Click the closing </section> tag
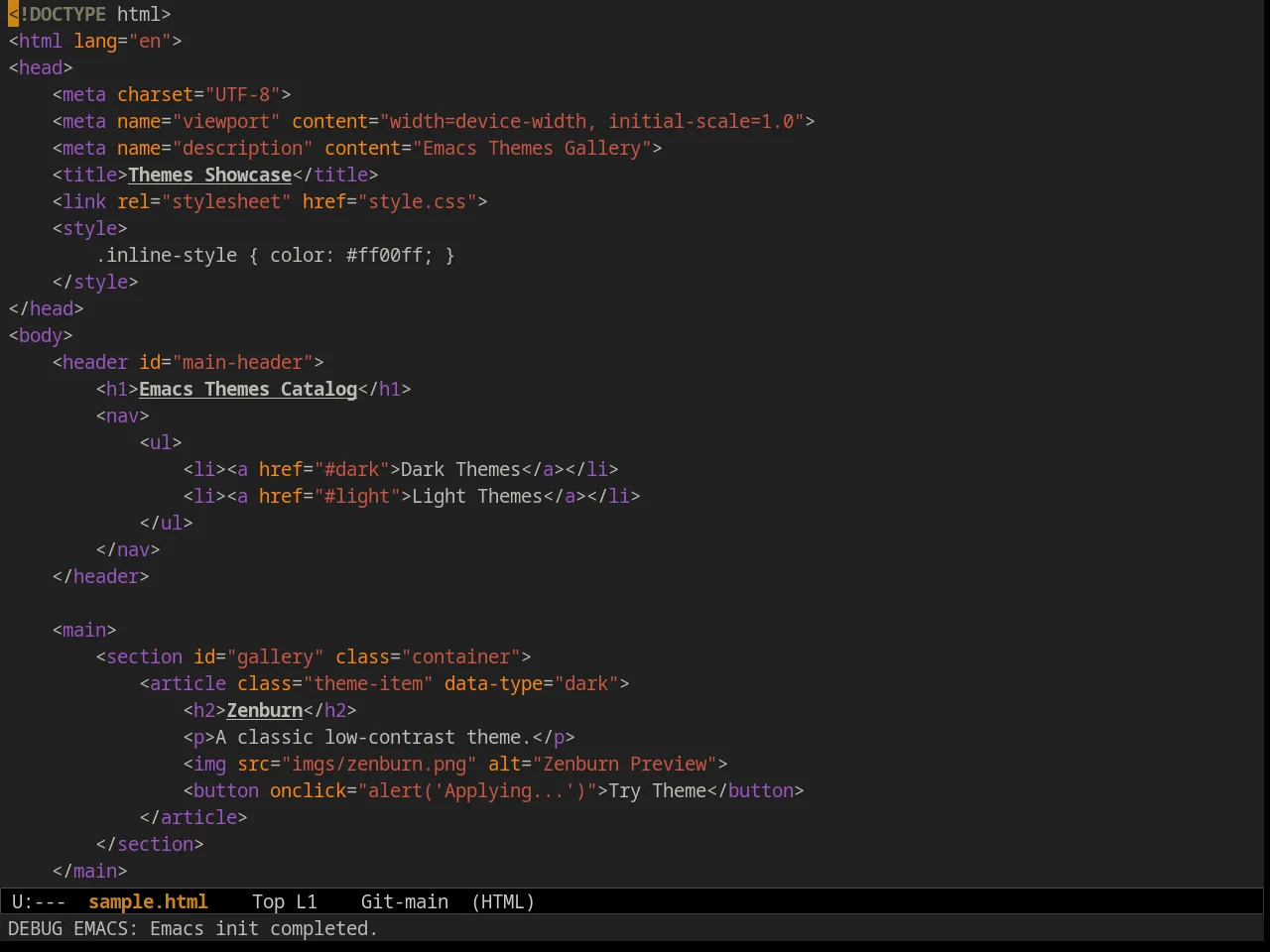This screenshot has width=1270, height=952. [x=150, y=844]
